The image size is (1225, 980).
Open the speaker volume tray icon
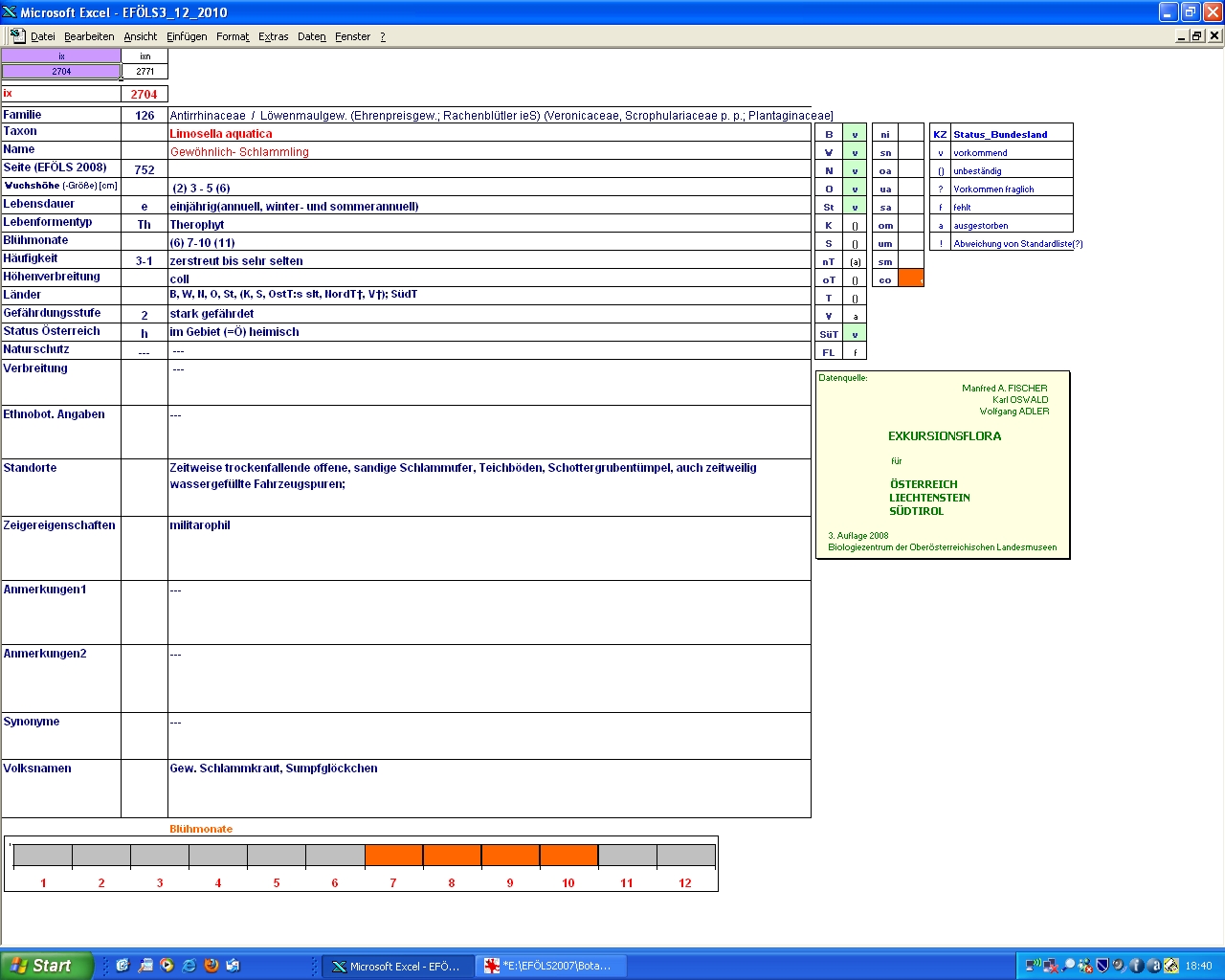coord(1119,966)
